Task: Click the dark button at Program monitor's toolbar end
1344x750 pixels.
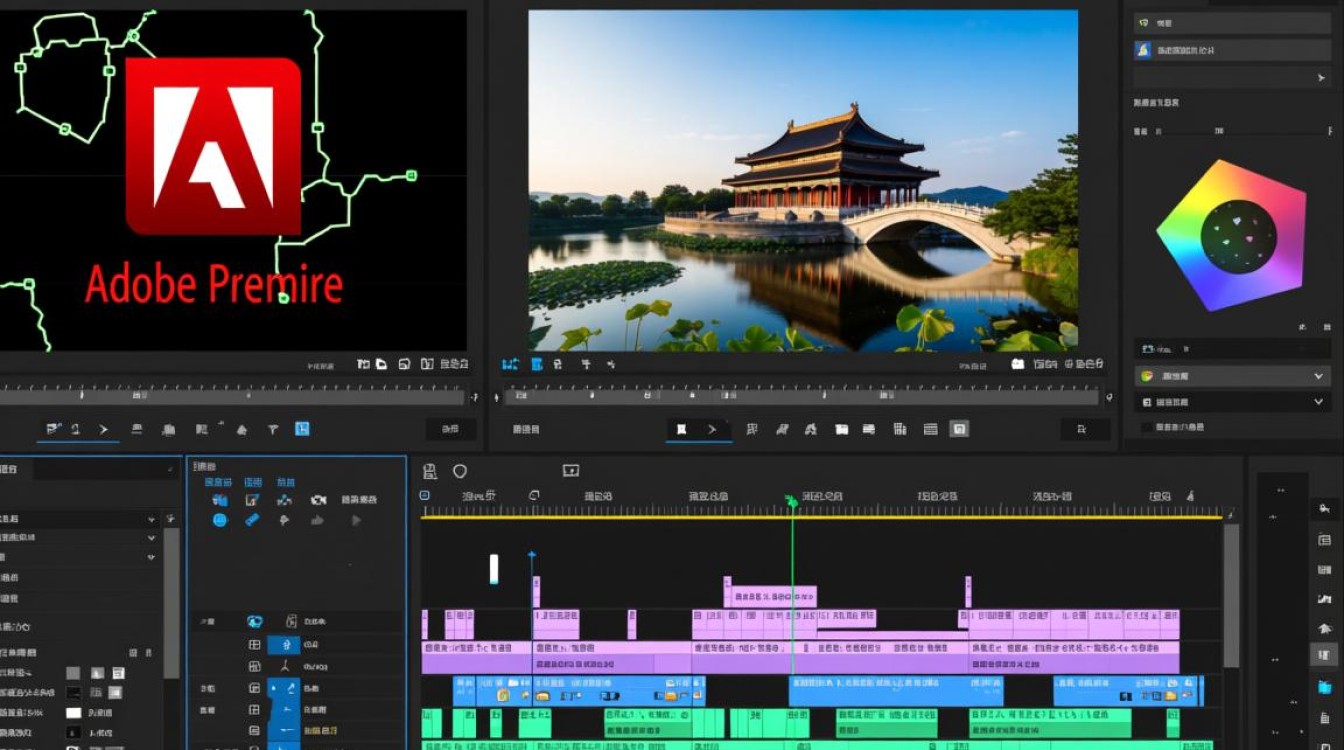Action: pos(1085,430)
